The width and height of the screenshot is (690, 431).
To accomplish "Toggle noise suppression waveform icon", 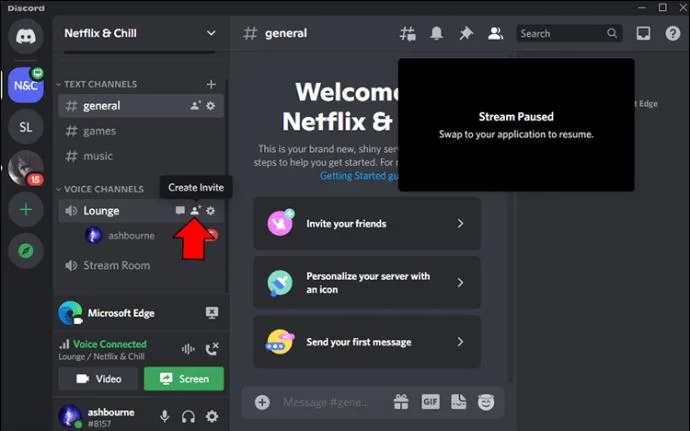I will click(188, 349).
